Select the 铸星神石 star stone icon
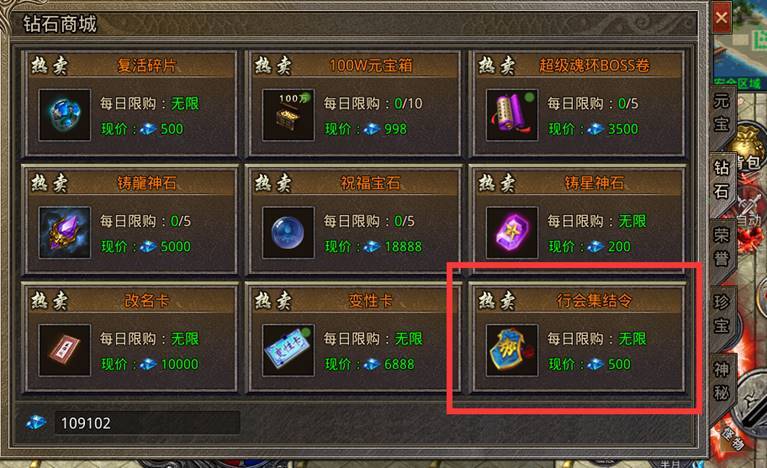The image size is (767, 468). pos(512,232)
